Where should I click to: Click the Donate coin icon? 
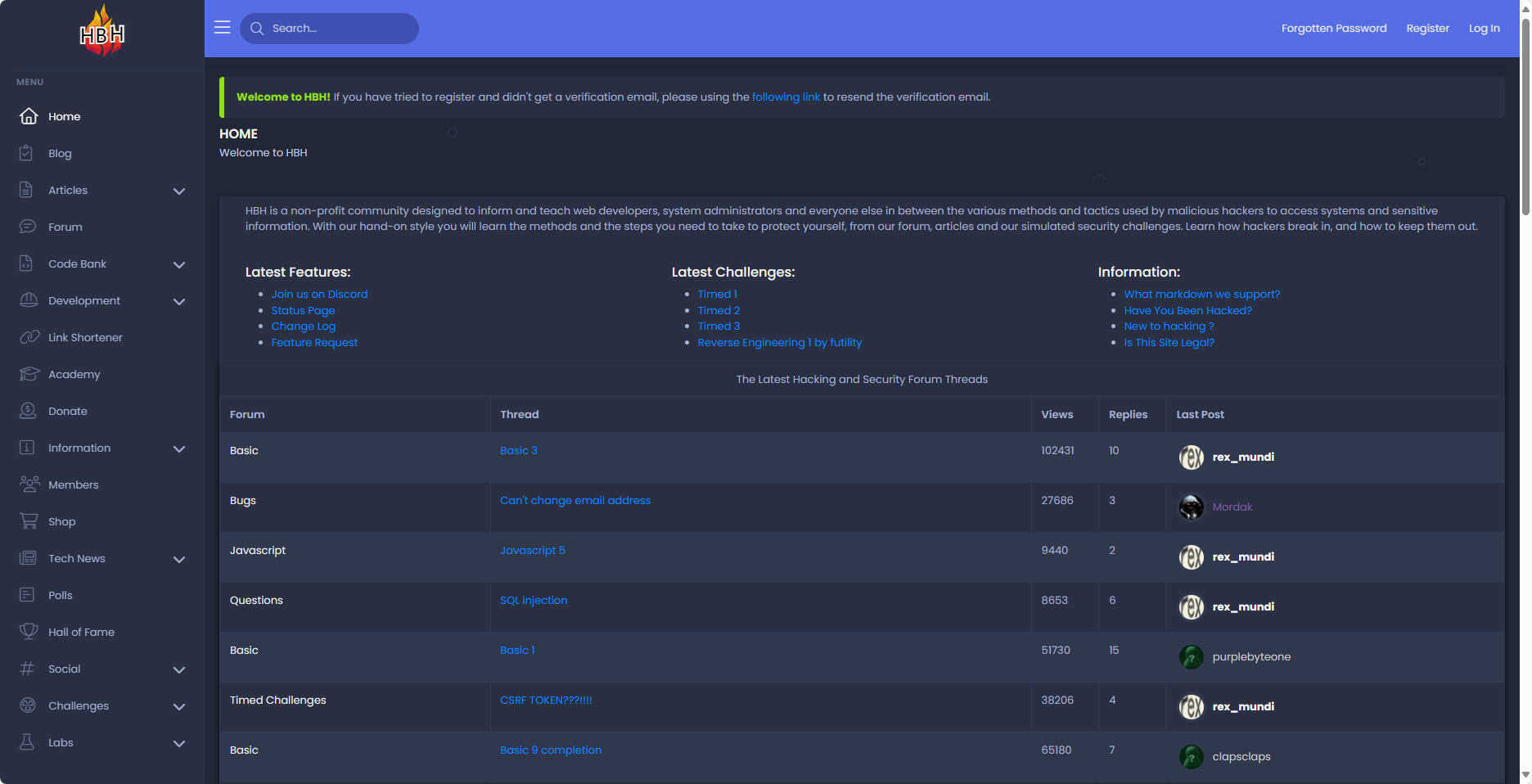(x=28, y=411)
